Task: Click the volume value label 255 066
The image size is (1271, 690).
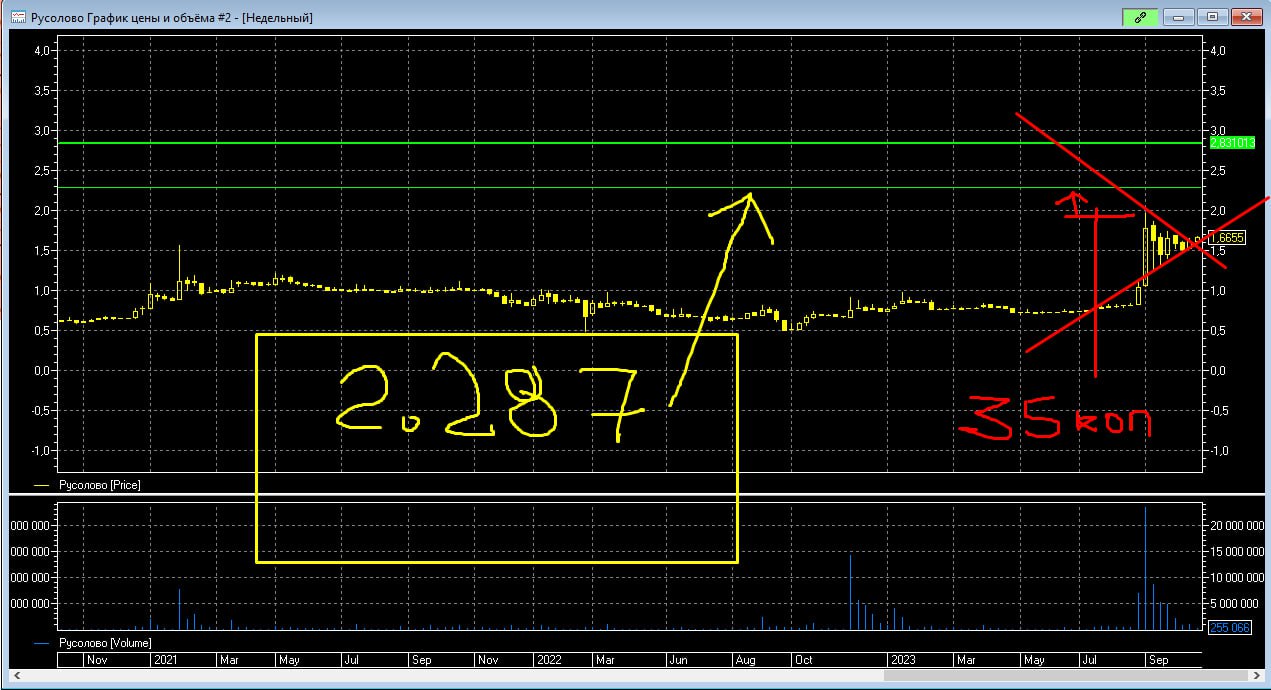Action: [x=1229, y=627]
